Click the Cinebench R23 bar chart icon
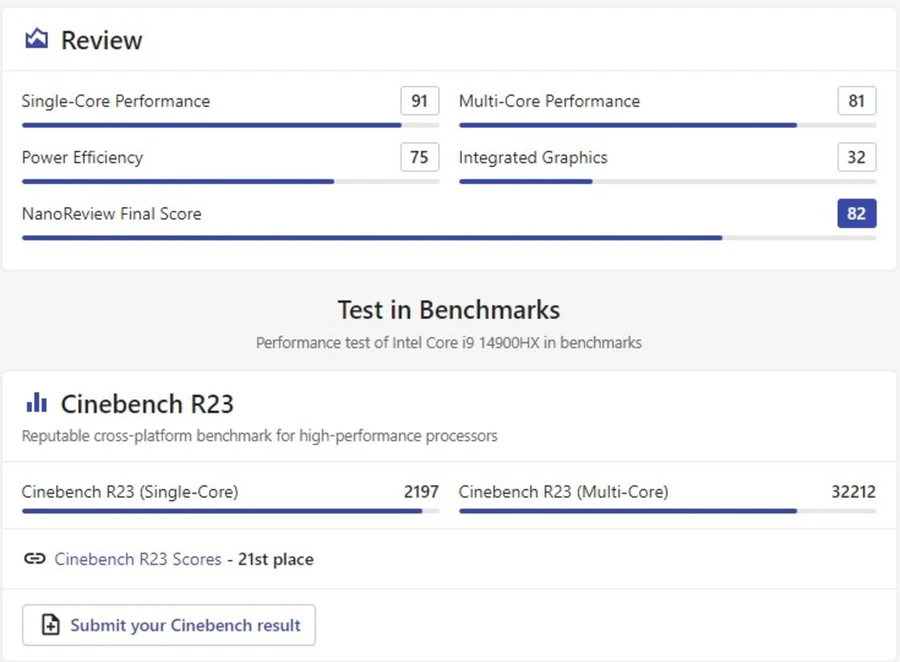This screenshot has width=900, height=662. (37, 402)
